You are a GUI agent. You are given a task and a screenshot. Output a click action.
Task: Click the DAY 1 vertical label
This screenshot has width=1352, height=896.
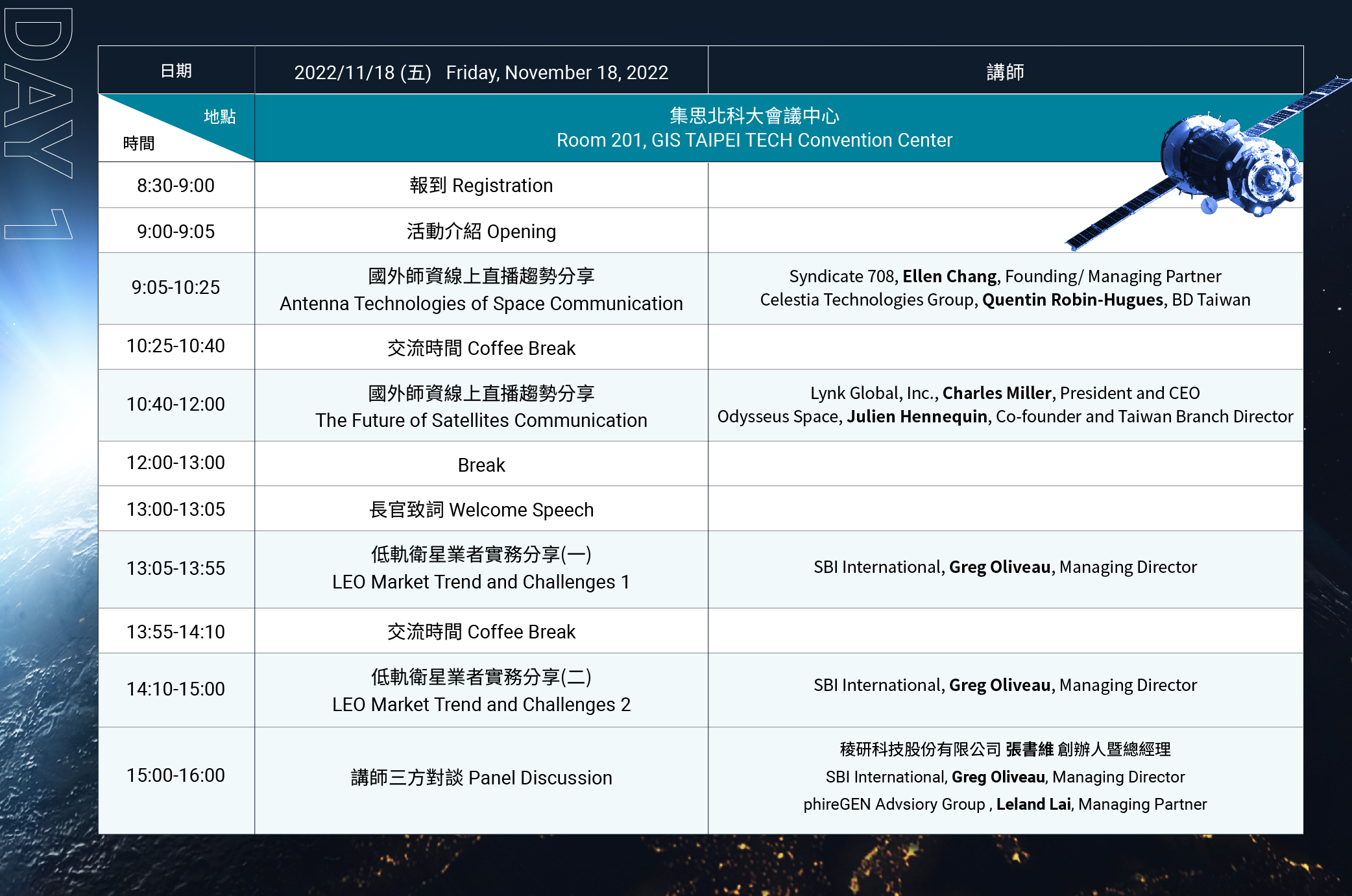click(x=38, y=123)
